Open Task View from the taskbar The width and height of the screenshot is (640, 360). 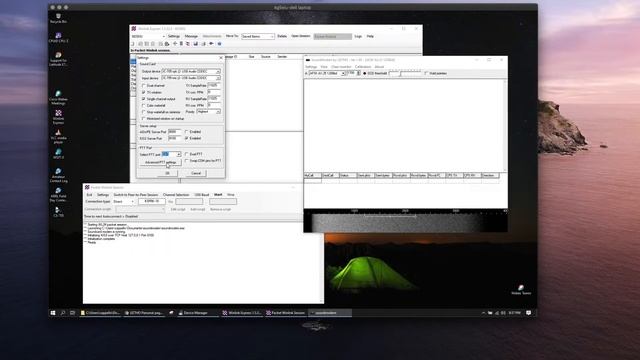click(x=73, y=313)
